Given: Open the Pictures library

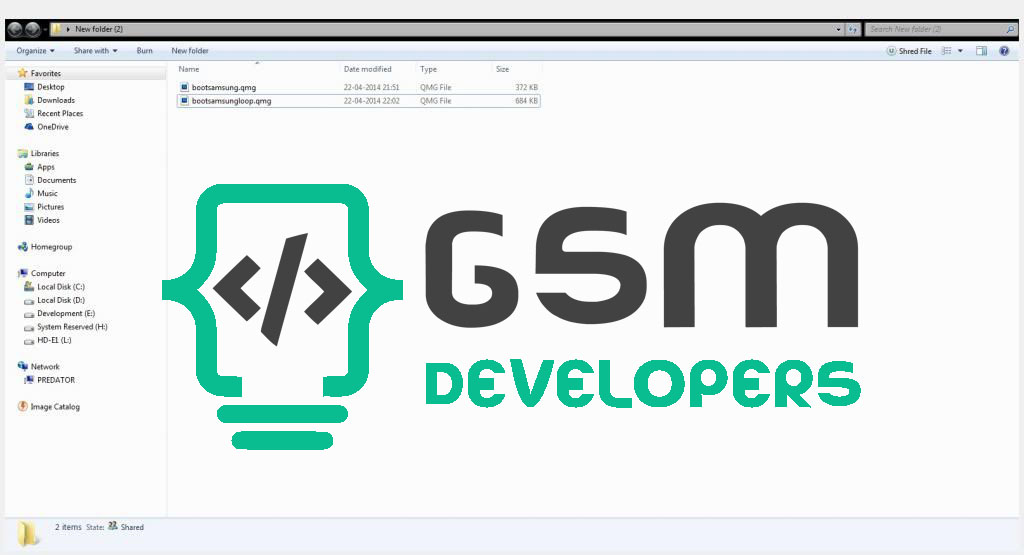Looking at the screenshot, I should pos(50,207).
